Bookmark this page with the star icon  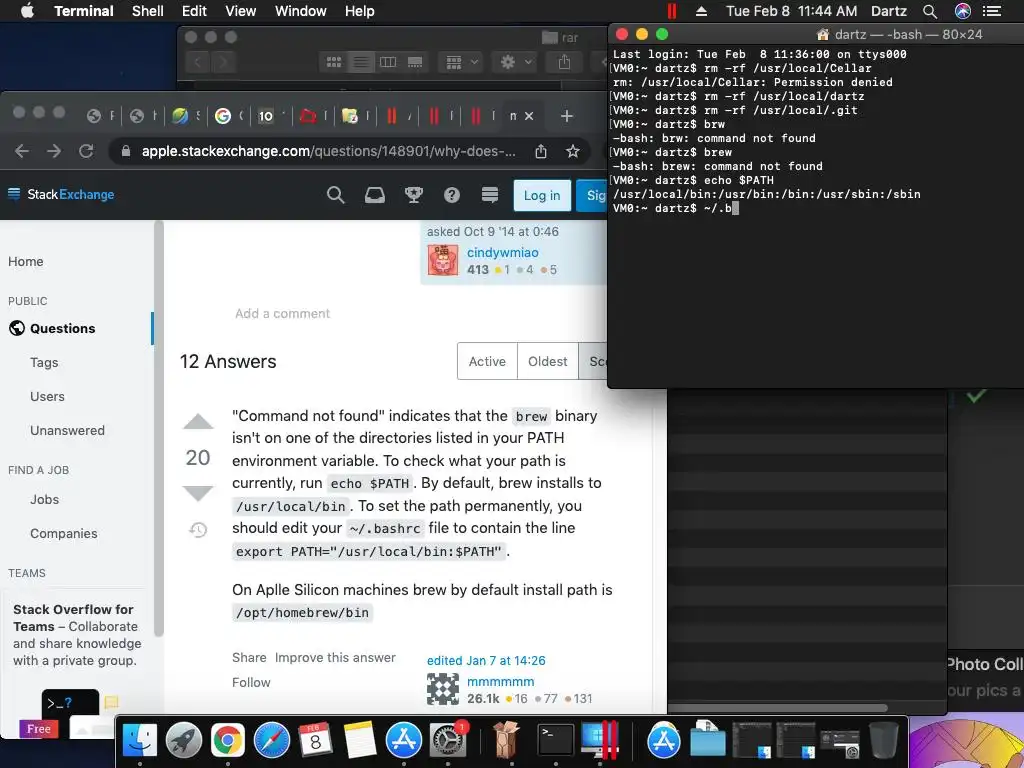coord(573,152)
